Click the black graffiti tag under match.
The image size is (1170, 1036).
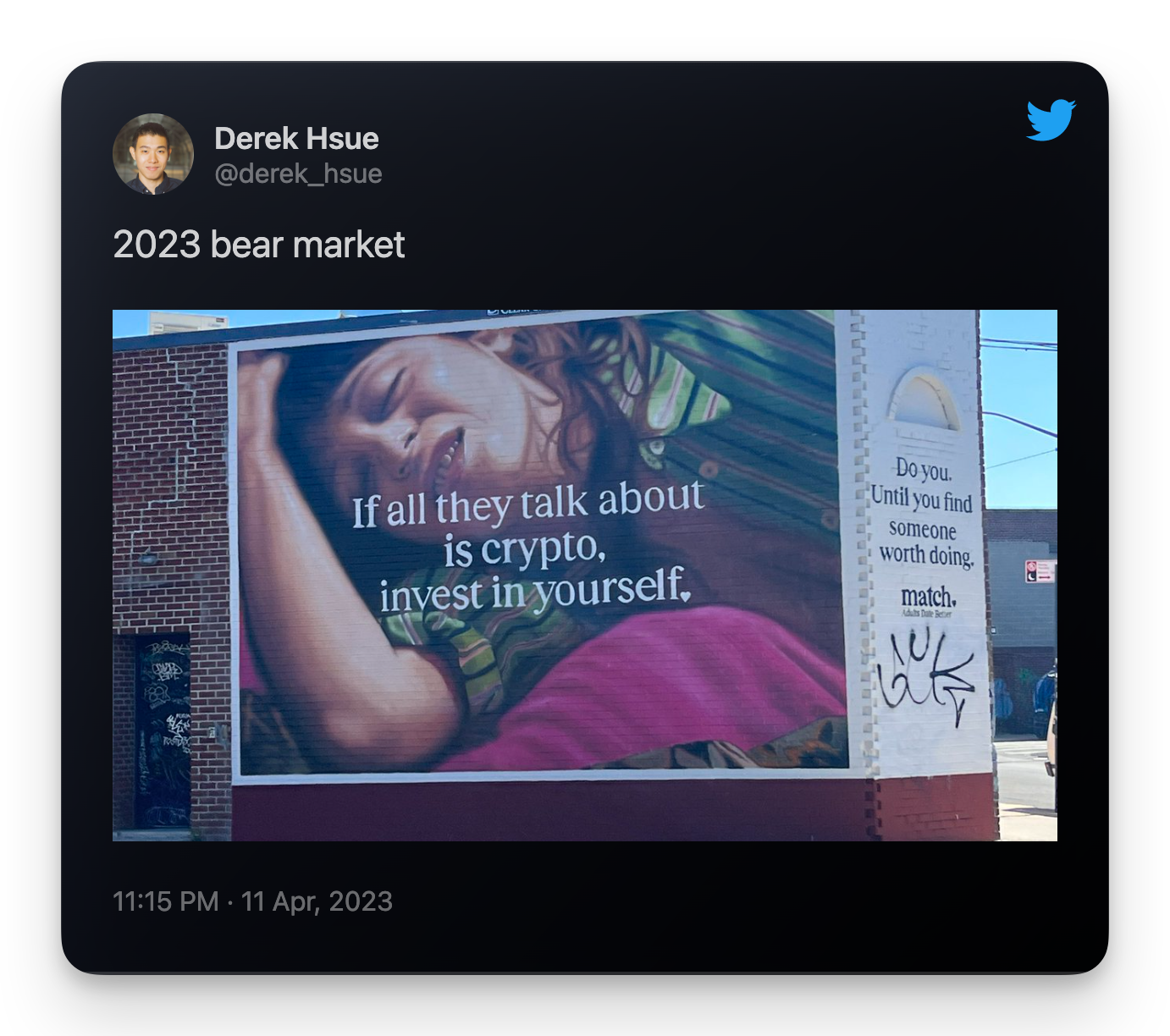(x=926, y=675)
